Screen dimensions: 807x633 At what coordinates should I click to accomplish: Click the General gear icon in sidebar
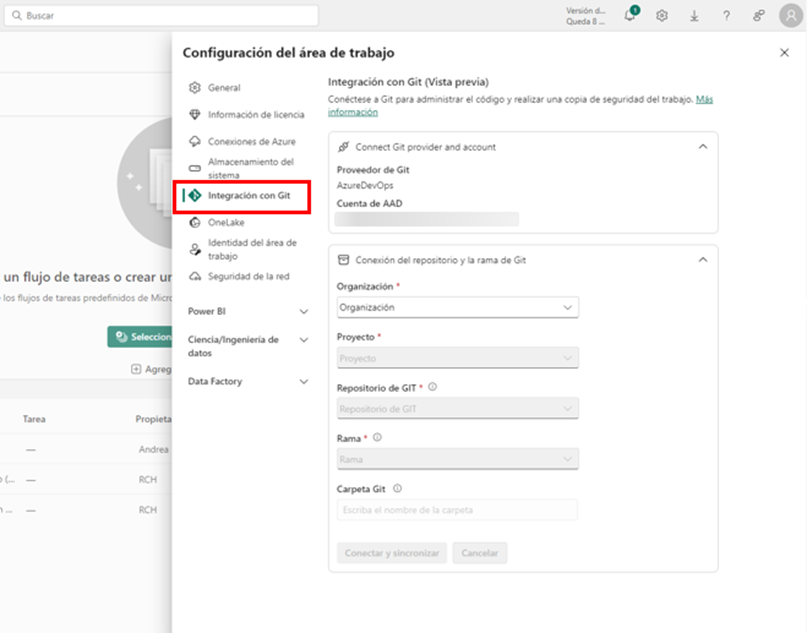(x=195, y=87)
